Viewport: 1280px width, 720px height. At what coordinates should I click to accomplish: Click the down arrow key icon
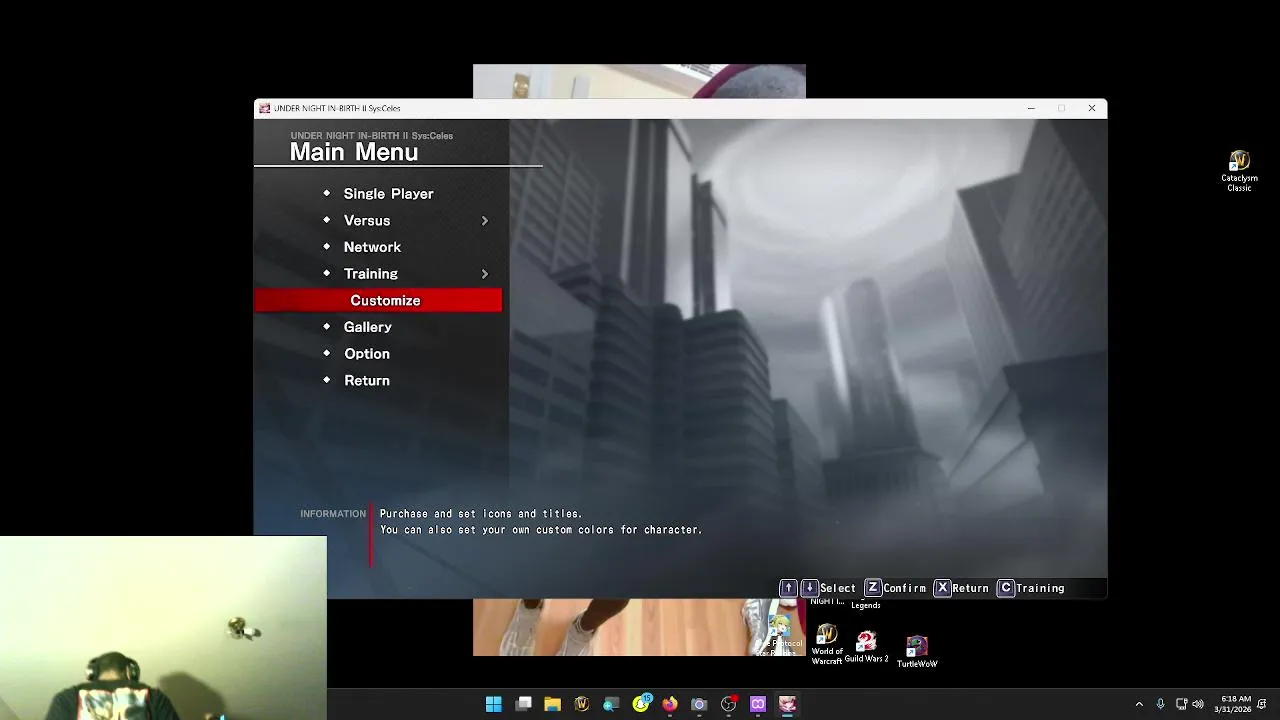[x=810, y=588]
